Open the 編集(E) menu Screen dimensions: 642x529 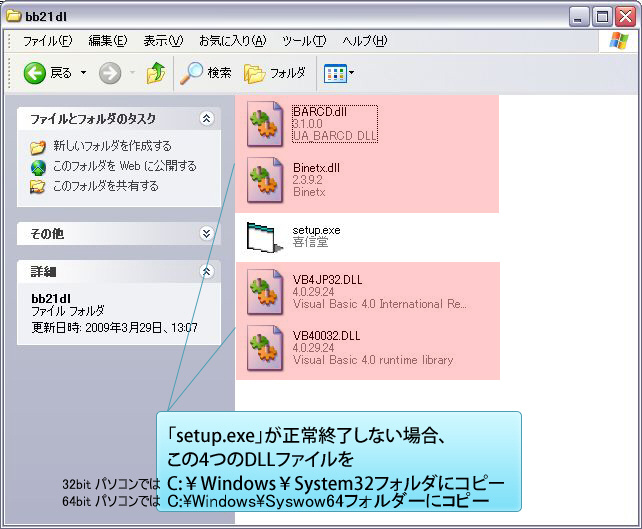108,41
